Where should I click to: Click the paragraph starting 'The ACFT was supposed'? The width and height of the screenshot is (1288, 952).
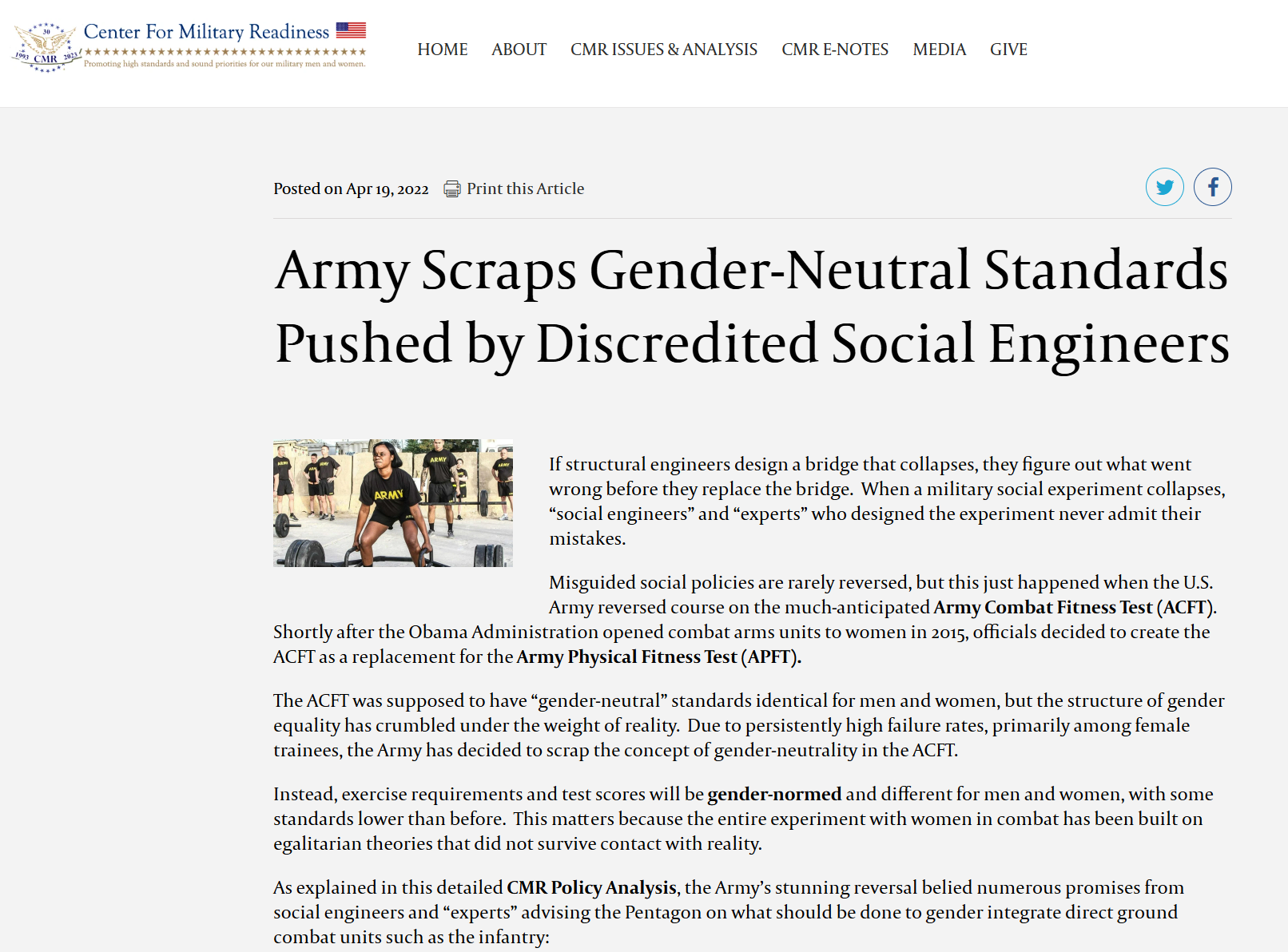pyautogui.click(x=749, y=725)
